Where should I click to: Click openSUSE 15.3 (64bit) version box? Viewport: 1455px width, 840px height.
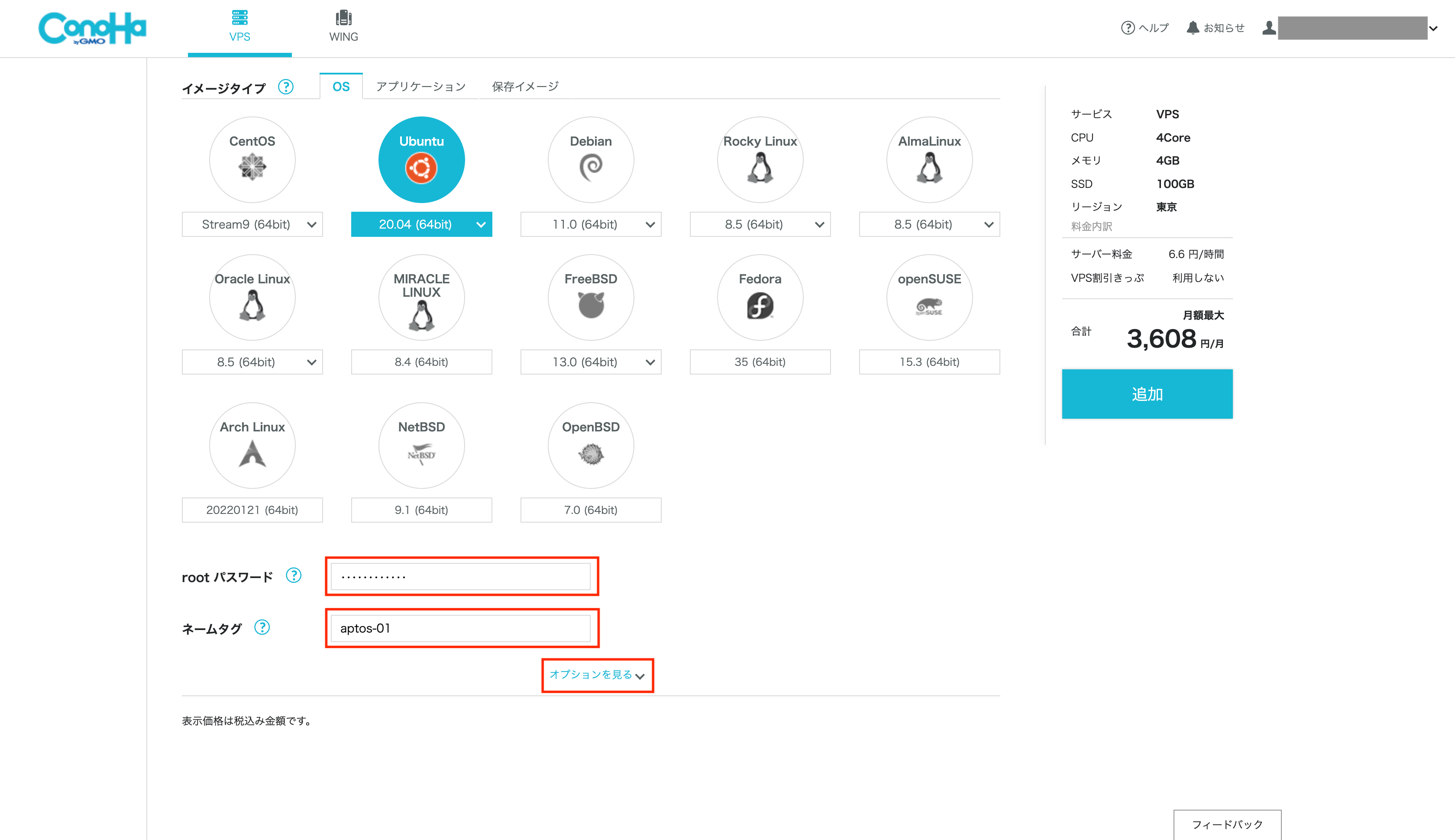point(929,362)
